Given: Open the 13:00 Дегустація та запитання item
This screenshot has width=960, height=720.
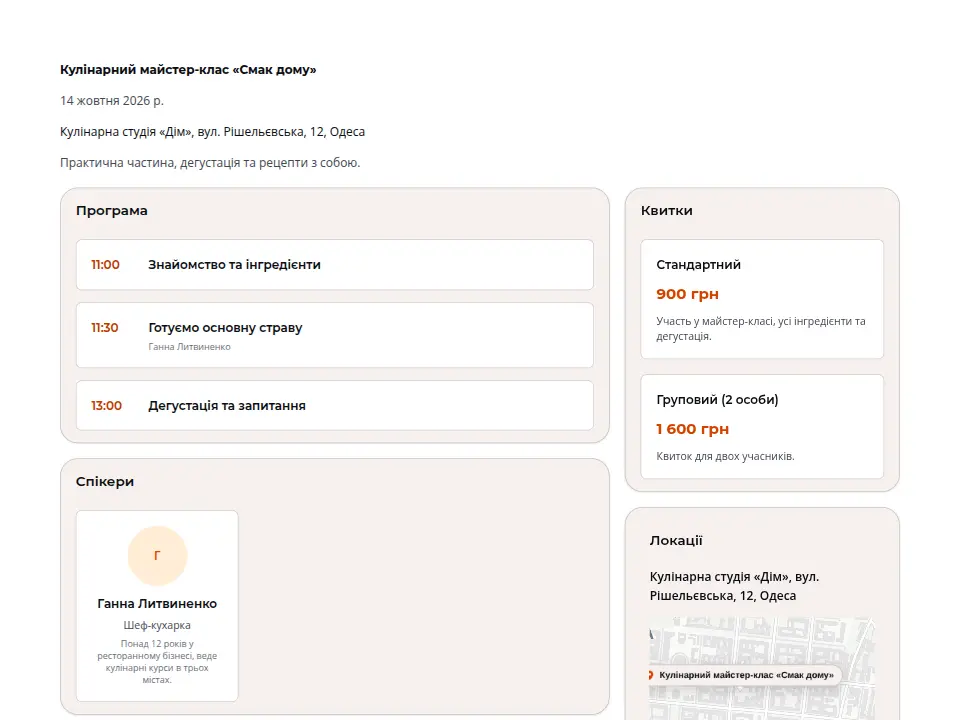Looking at the screenshot, I should click(x=335, y=405).
